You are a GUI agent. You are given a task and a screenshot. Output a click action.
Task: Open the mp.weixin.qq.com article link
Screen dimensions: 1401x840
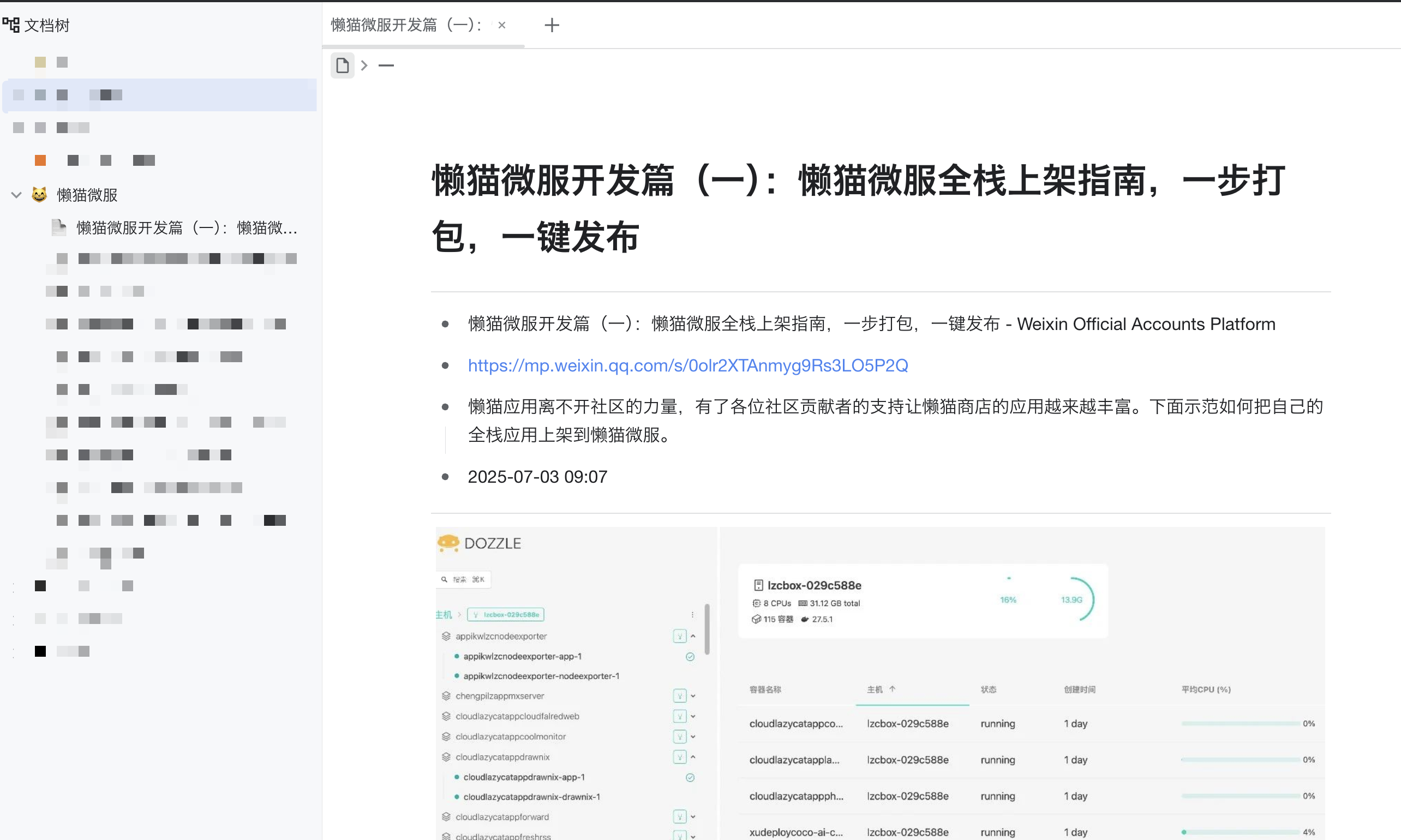[x=688, y=365]
